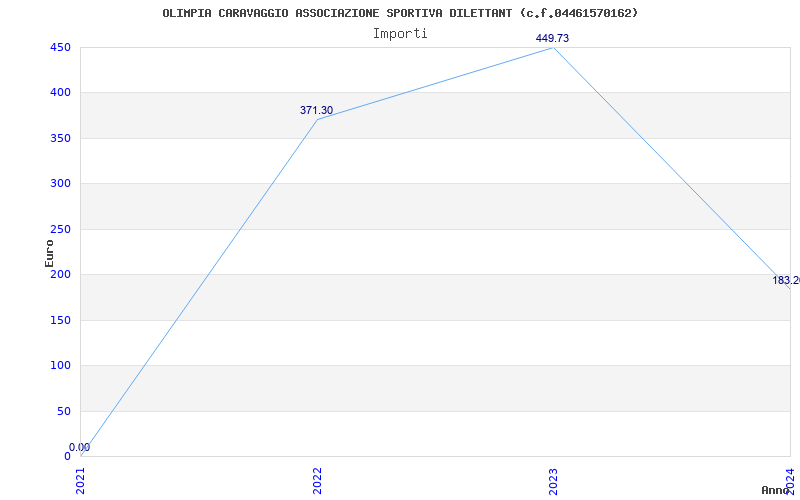Select the 2021 x-axis label
The width and height of the screenshot is (800, 500).
80,481
